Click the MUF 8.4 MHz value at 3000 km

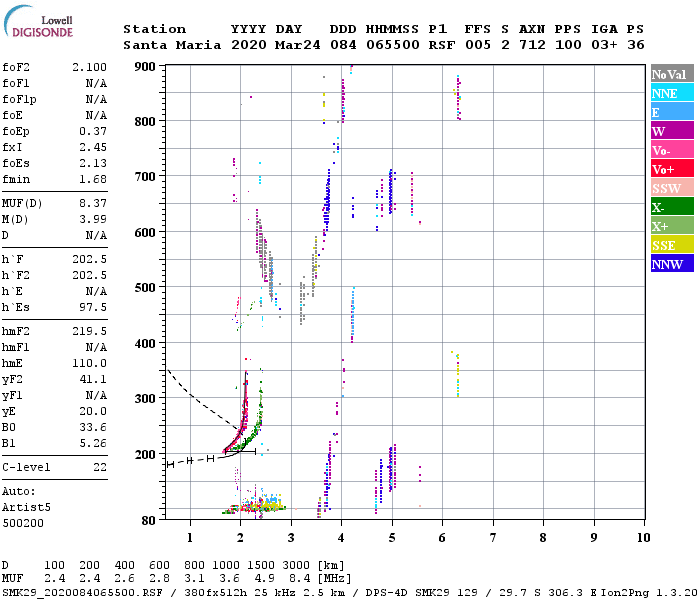click(300, 579)
